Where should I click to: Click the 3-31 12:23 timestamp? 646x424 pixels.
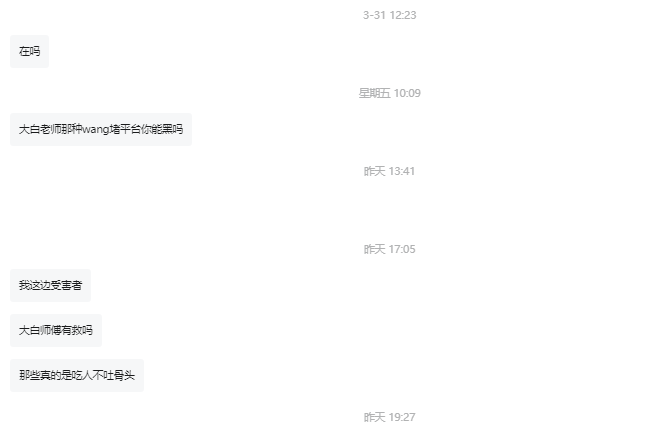coord(389,15)
